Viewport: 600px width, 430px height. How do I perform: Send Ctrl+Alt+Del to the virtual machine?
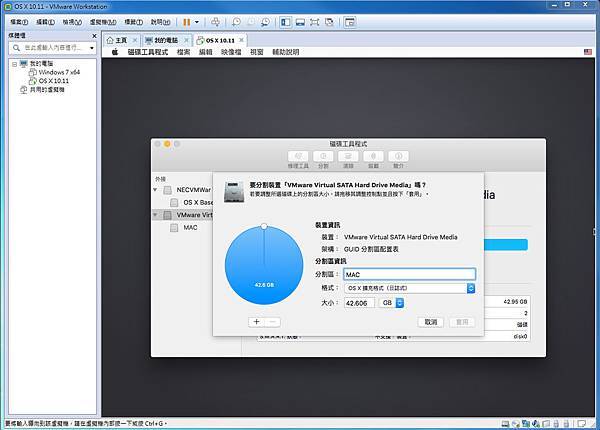(215, 22)
